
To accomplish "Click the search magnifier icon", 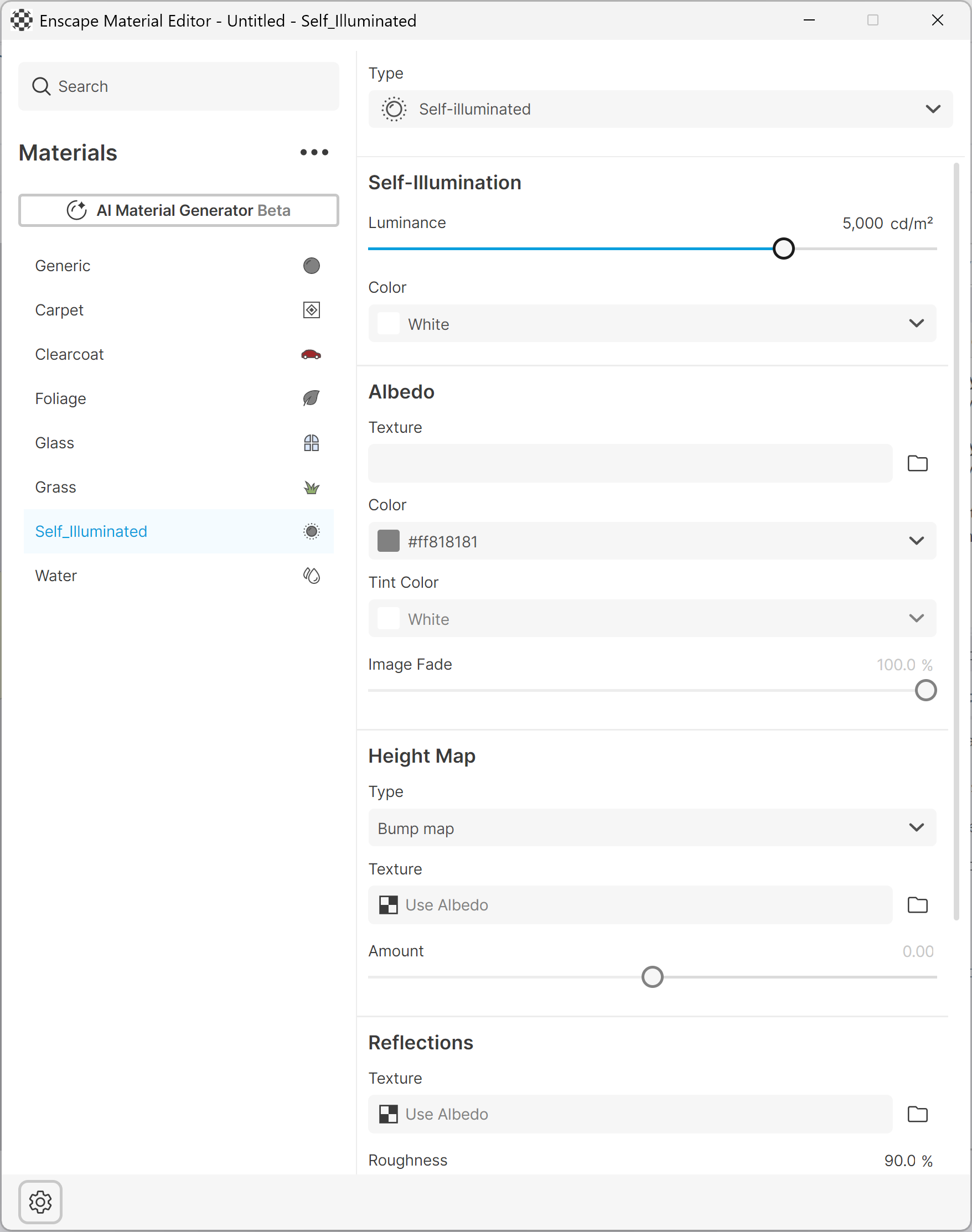I will click(x=41, y=86).
